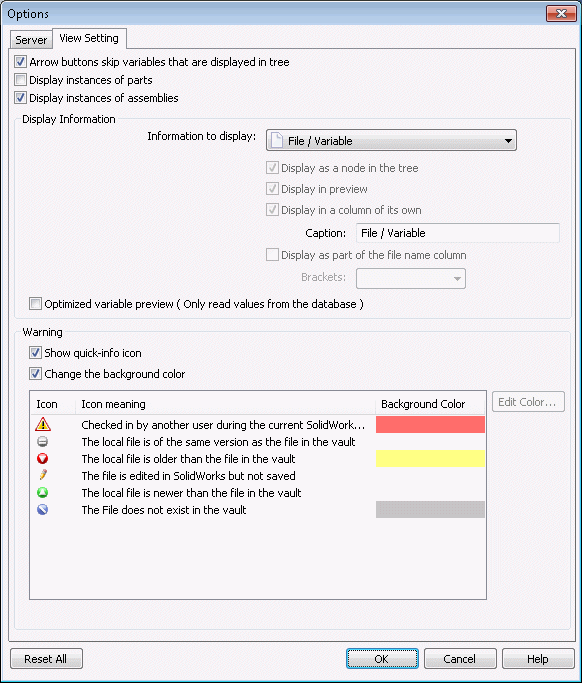Confirm with the OK button
Viewport: 582px width, 683px height.
382,659
